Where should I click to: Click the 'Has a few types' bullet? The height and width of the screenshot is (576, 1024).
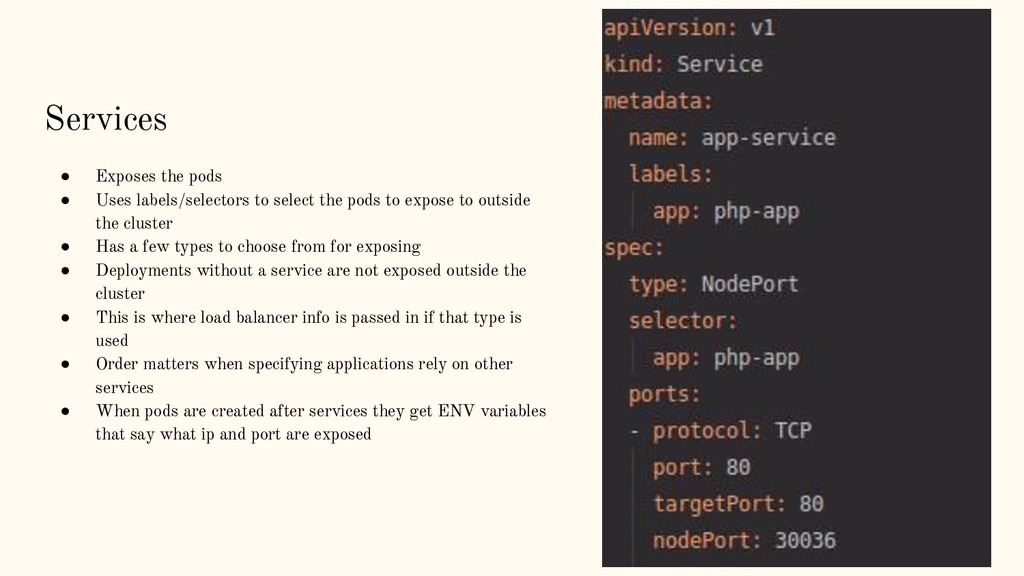[x=257, y=246]
